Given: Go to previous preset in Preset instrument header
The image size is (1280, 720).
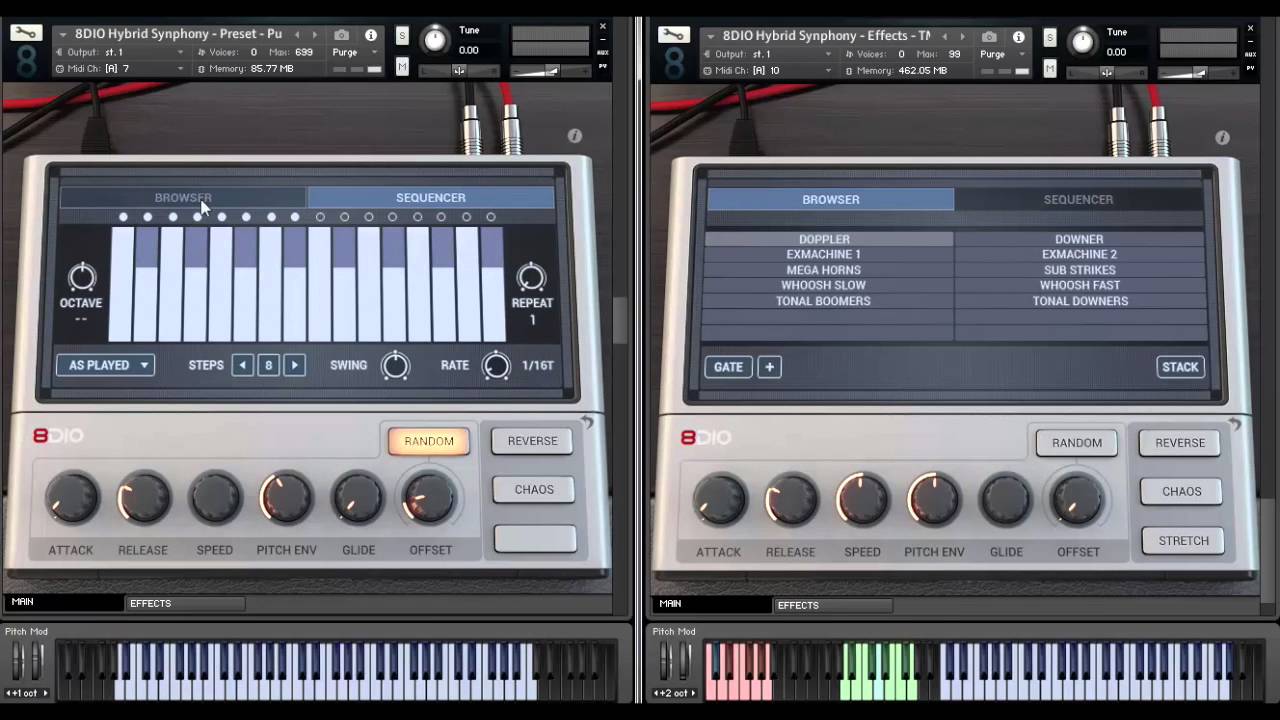Looking at the screenshot, I should click(297, 35).
